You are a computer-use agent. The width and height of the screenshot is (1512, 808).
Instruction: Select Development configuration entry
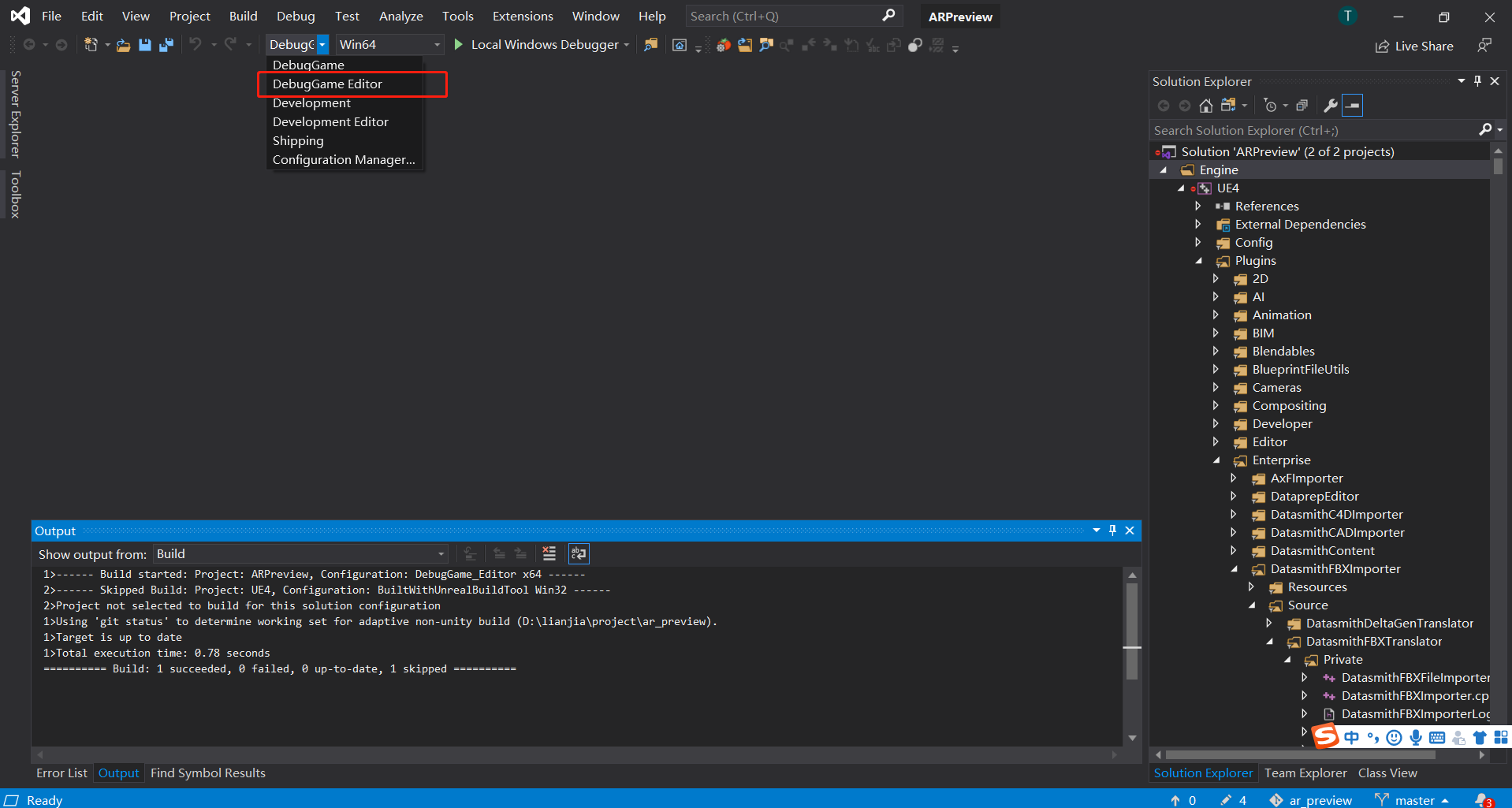[x=311, y=102]
